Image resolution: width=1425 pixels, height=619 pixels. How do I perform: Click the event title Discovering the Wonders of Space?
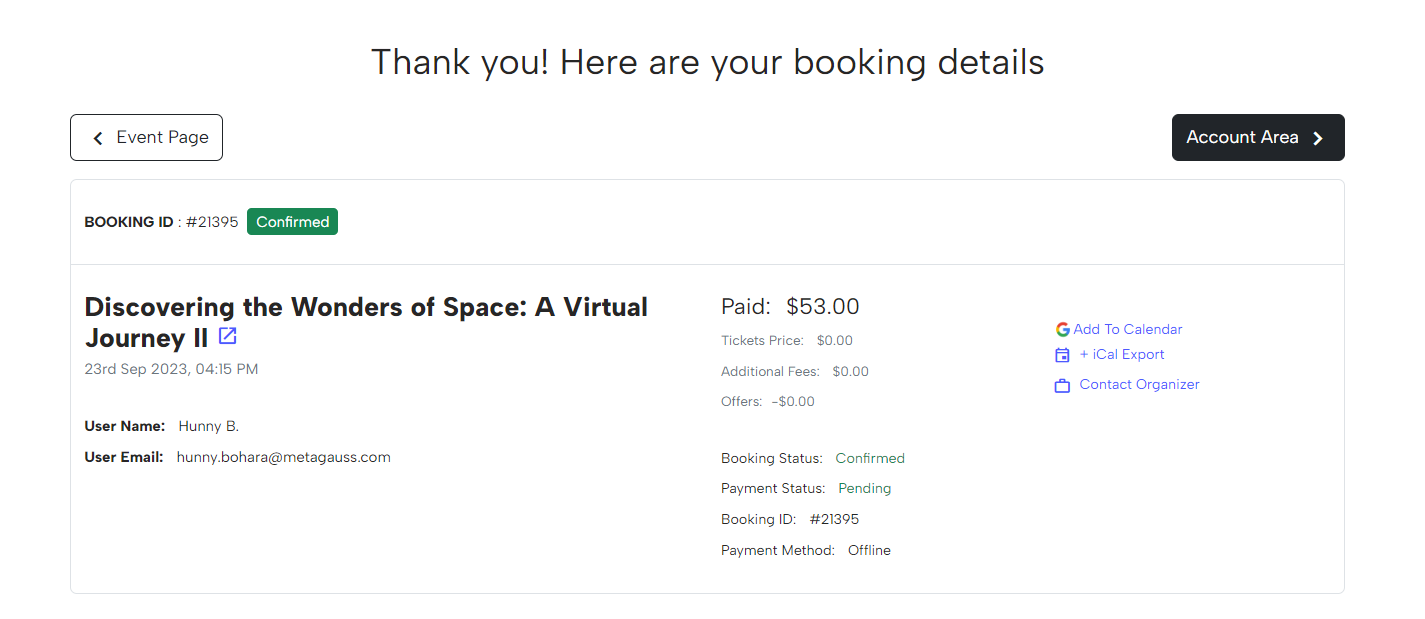[x=365, y=307]
